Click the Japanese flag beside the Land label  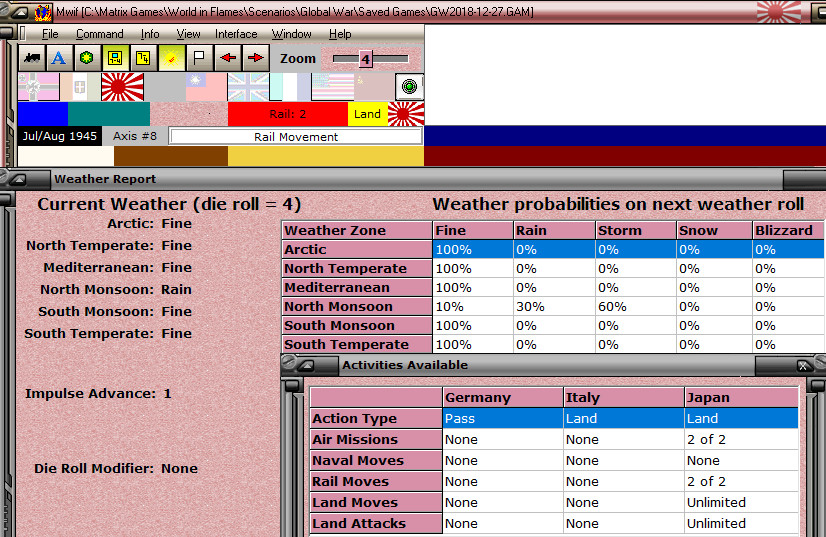click(406, 114)
